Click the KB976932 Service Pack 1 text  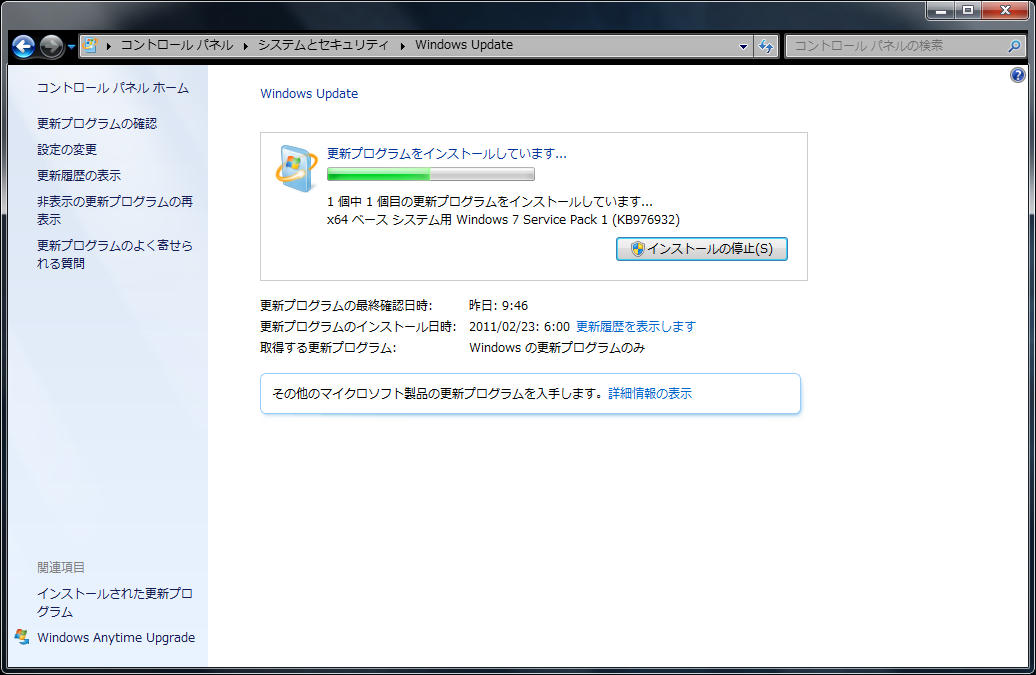pyautogui.click(x=503, y=220)
